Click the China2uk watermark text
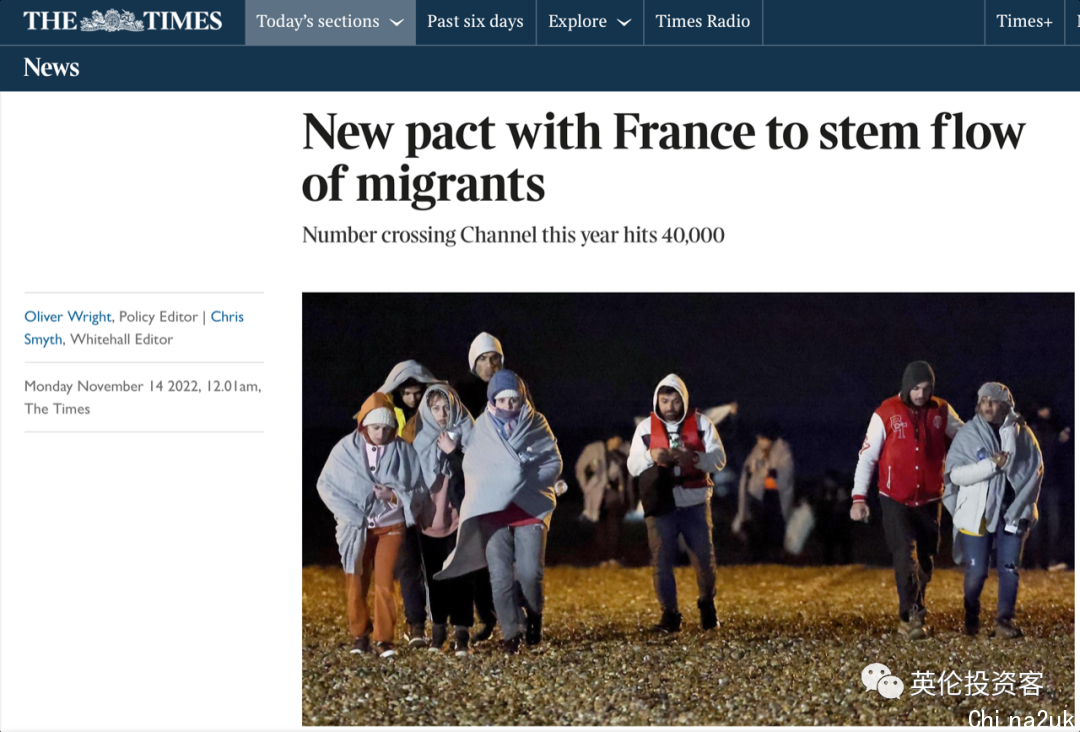This screenshot has height=732, width=1080. click(x=1019, y=719)
